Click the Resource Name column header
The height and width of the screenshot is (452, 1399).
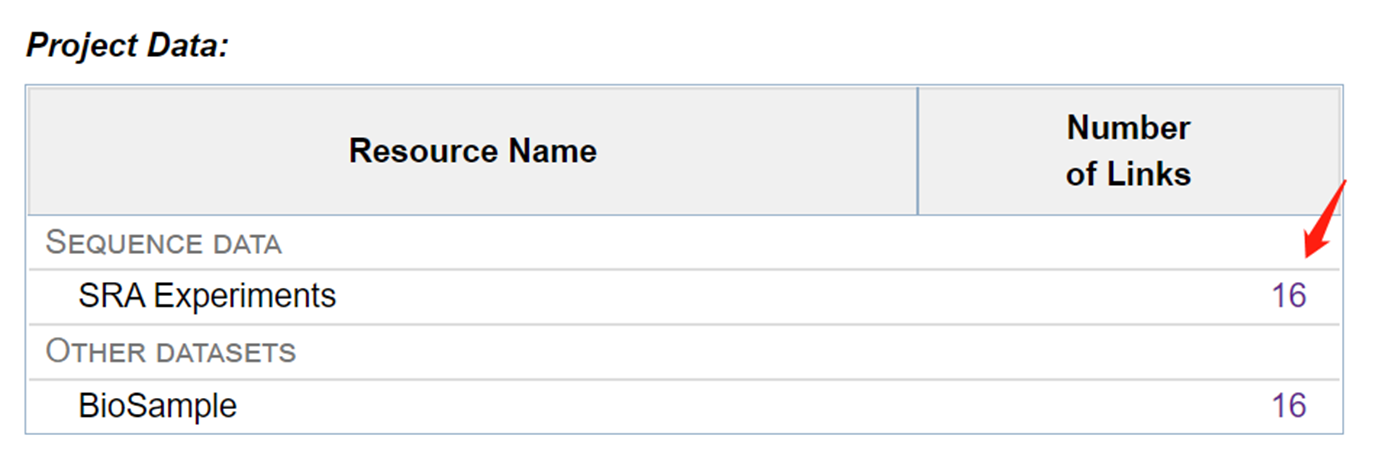[473, 151]
